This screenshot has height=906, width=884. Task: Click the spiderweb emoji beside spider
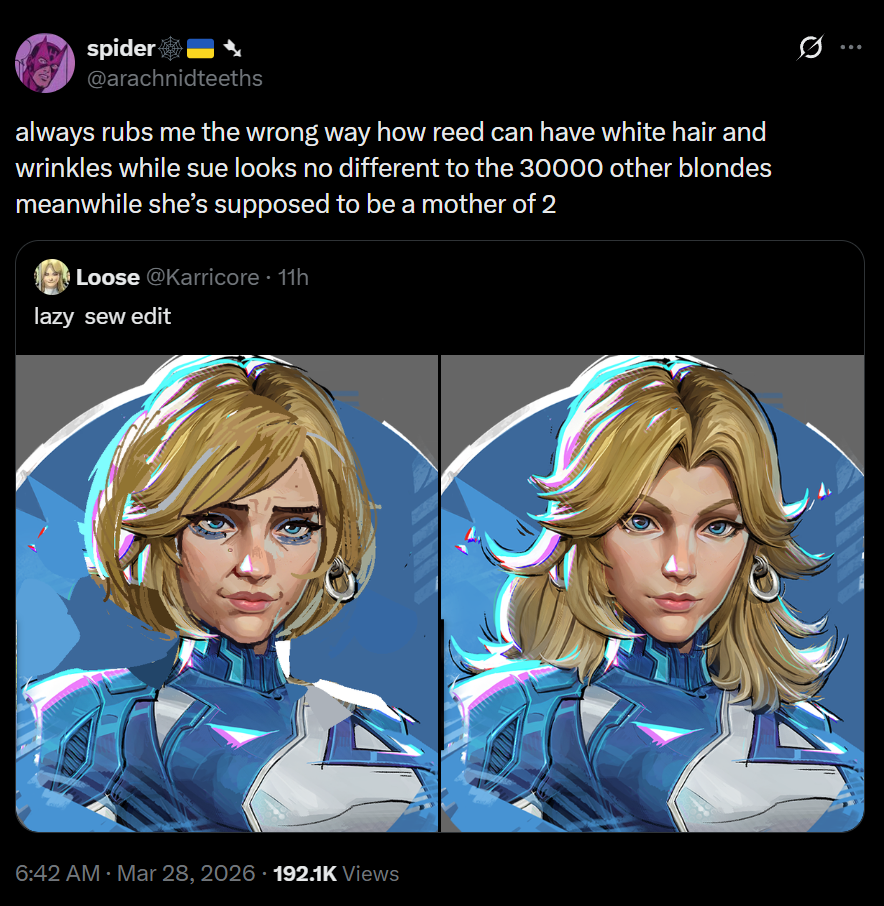click(x=170, y=49)
